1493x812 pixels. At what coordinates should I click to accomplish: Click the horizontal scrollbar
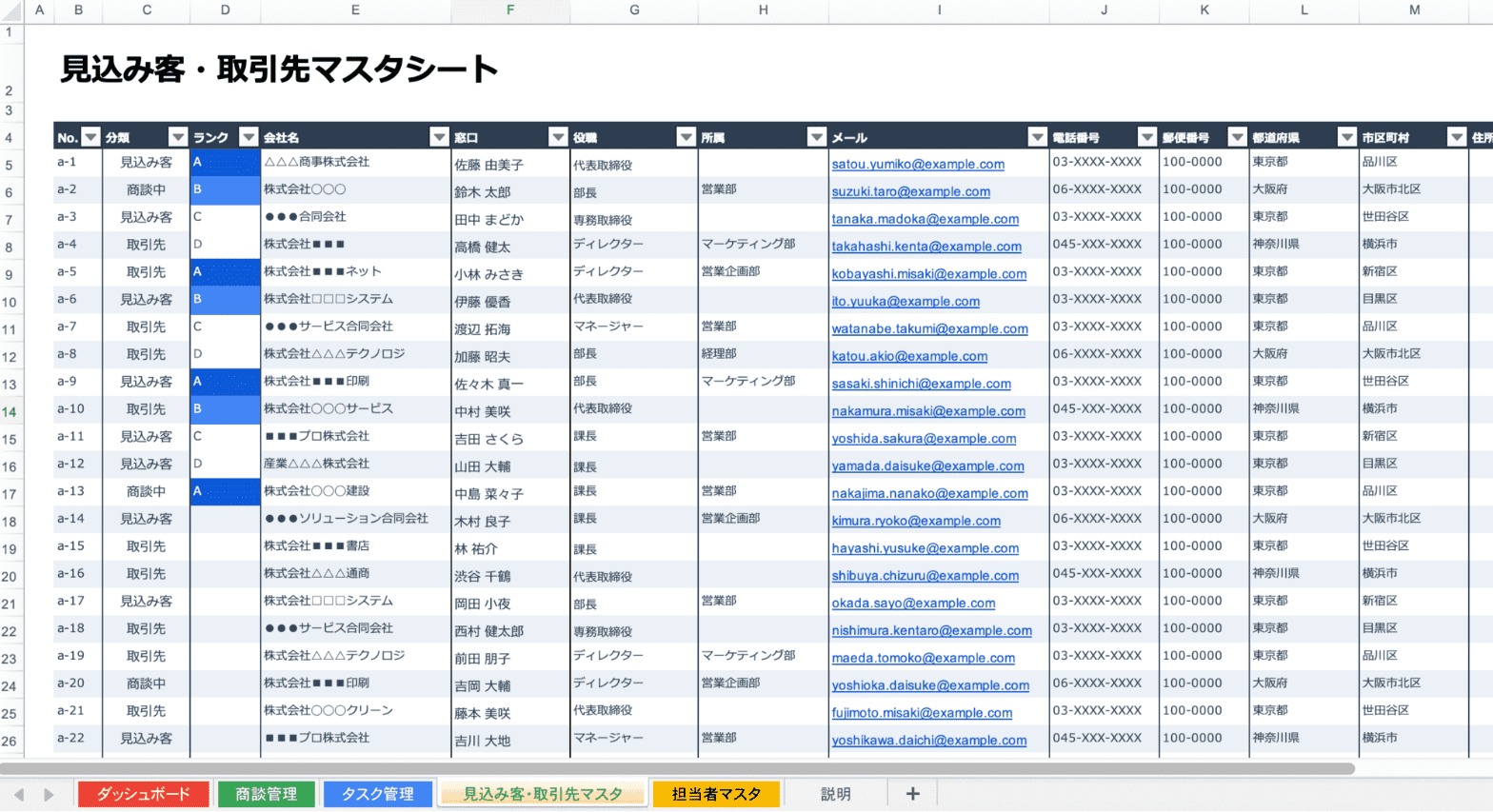[x=676, y=768]
